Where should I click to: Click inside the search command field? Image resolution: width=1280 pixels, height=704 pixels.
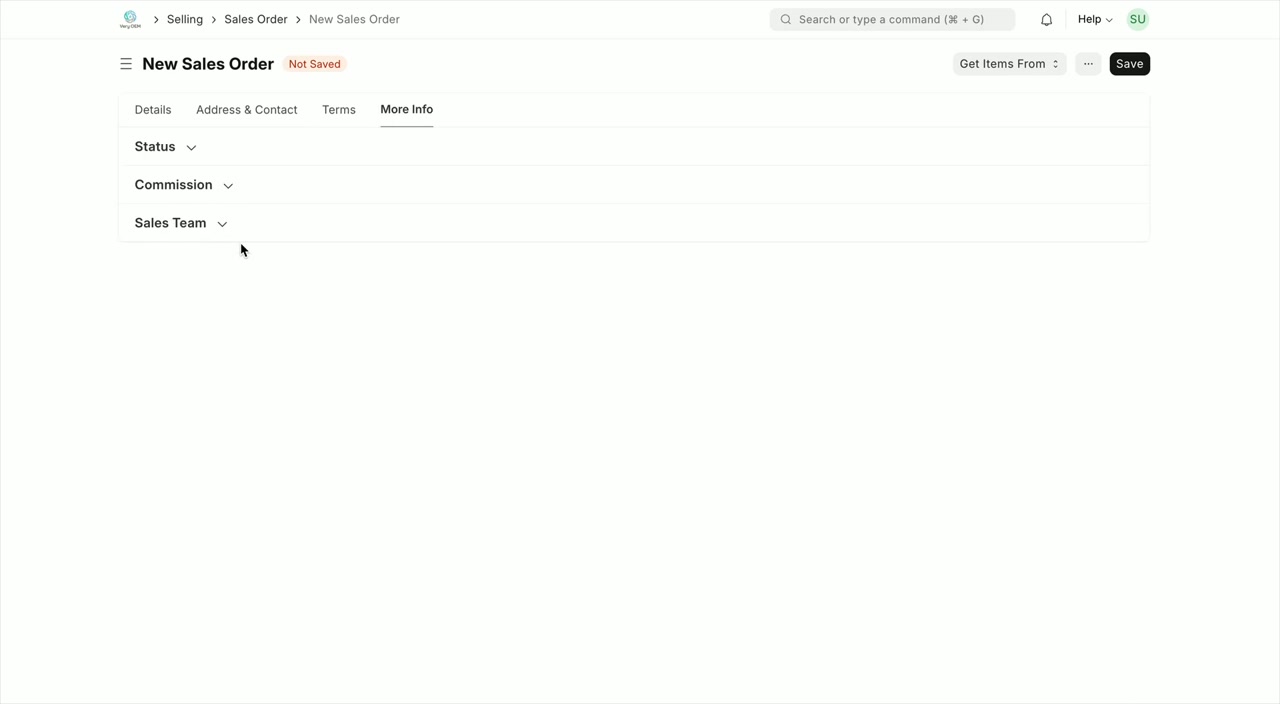click(880, 19)
